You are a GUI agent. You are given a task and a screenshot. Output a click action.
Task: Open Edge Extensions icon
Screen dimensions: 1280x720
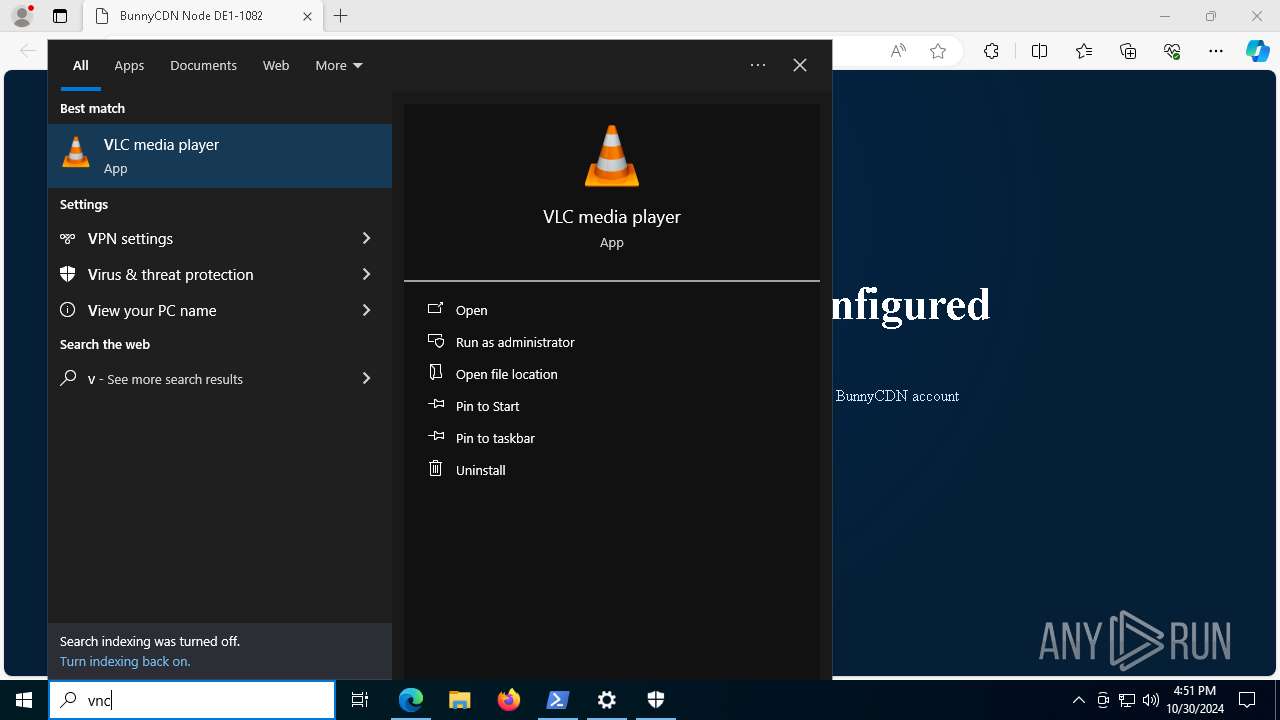coord(991,51)
